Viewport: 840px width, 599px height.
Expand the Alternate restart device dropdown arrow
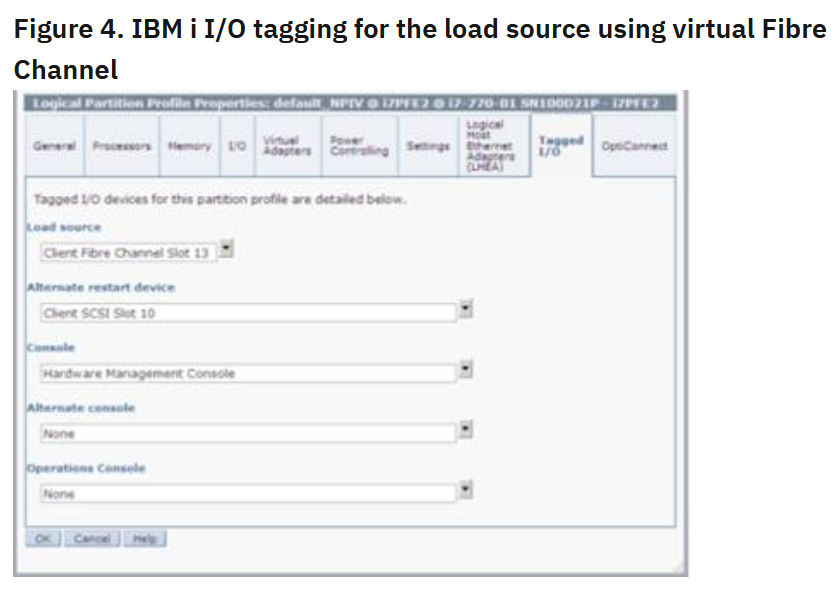(466, 309)
